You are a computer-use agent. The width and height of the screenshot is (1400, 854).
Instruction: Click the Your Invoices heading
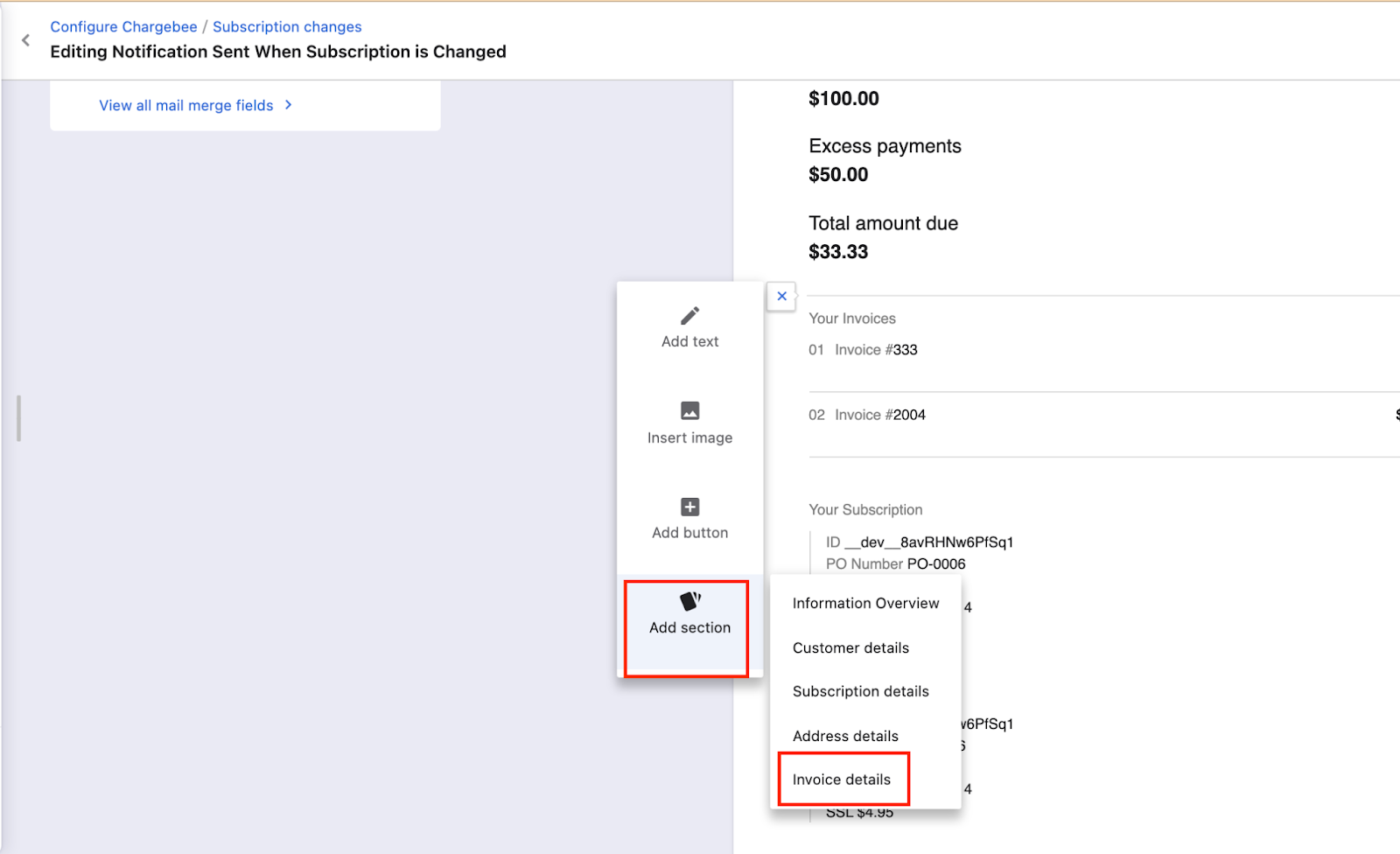(x=852, y=318)
